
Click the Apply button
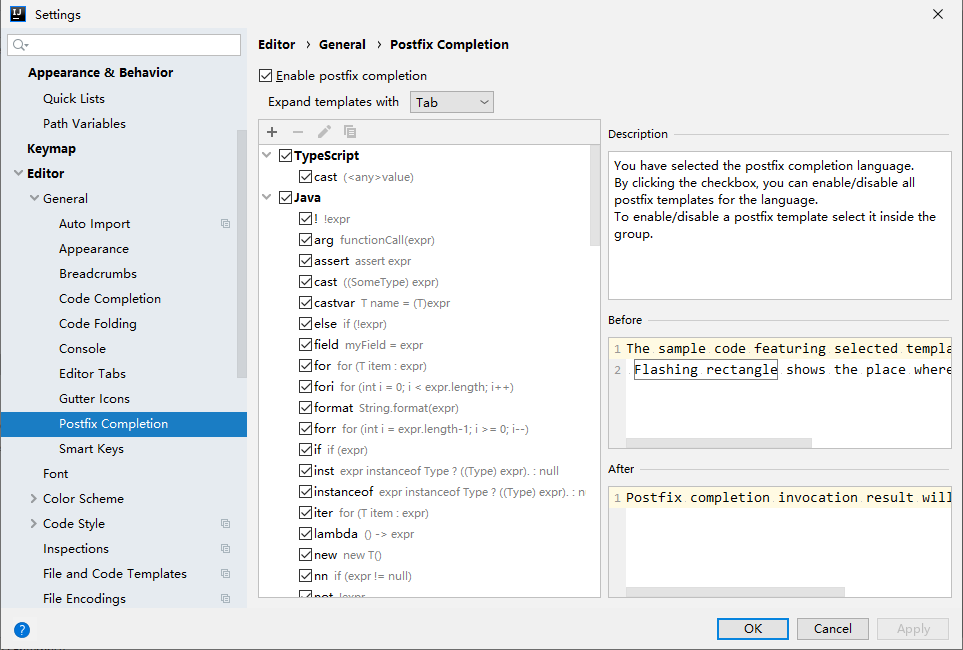(913, 628)
